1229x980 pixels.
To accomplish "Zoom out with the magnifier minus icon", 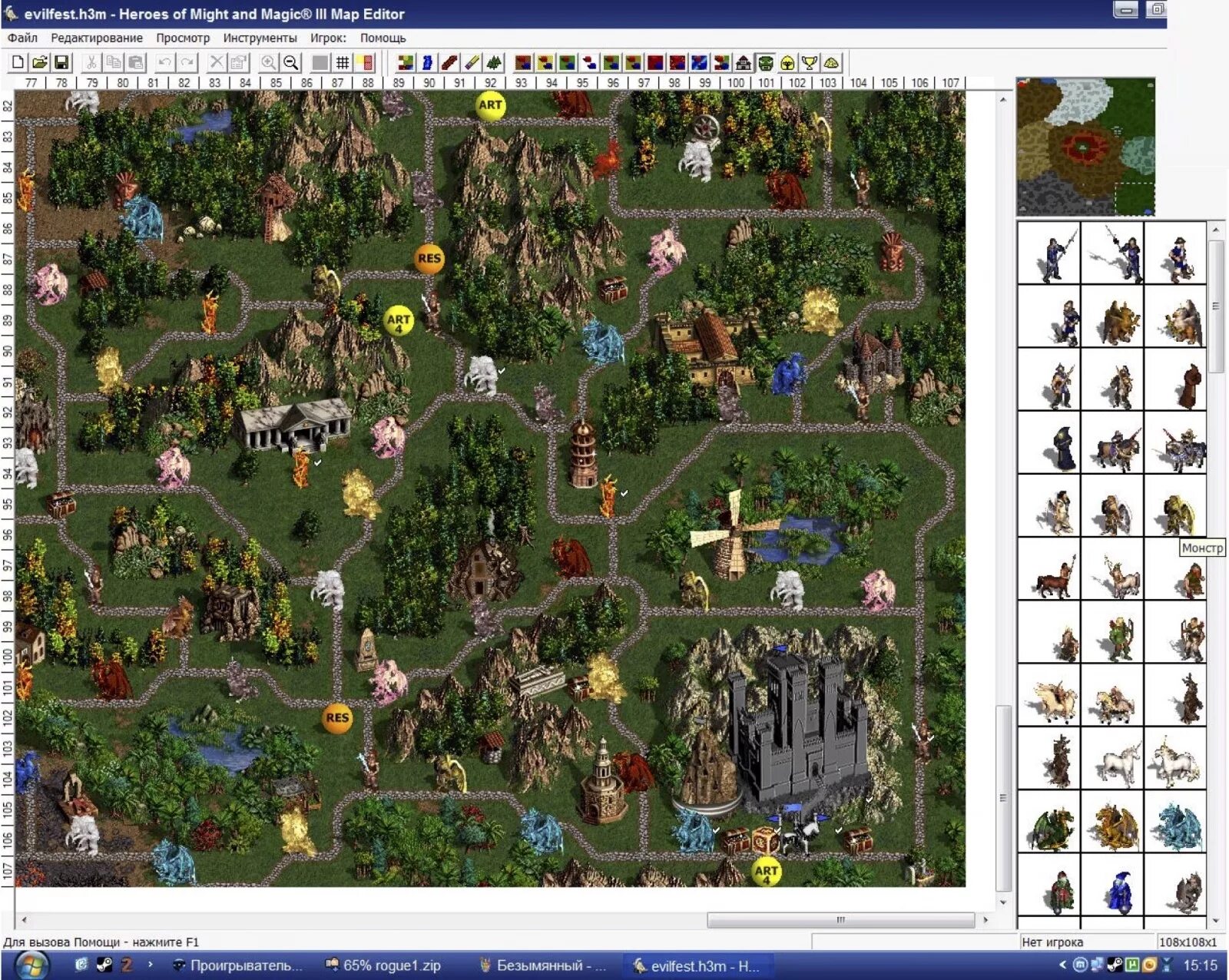I will 290,63.
